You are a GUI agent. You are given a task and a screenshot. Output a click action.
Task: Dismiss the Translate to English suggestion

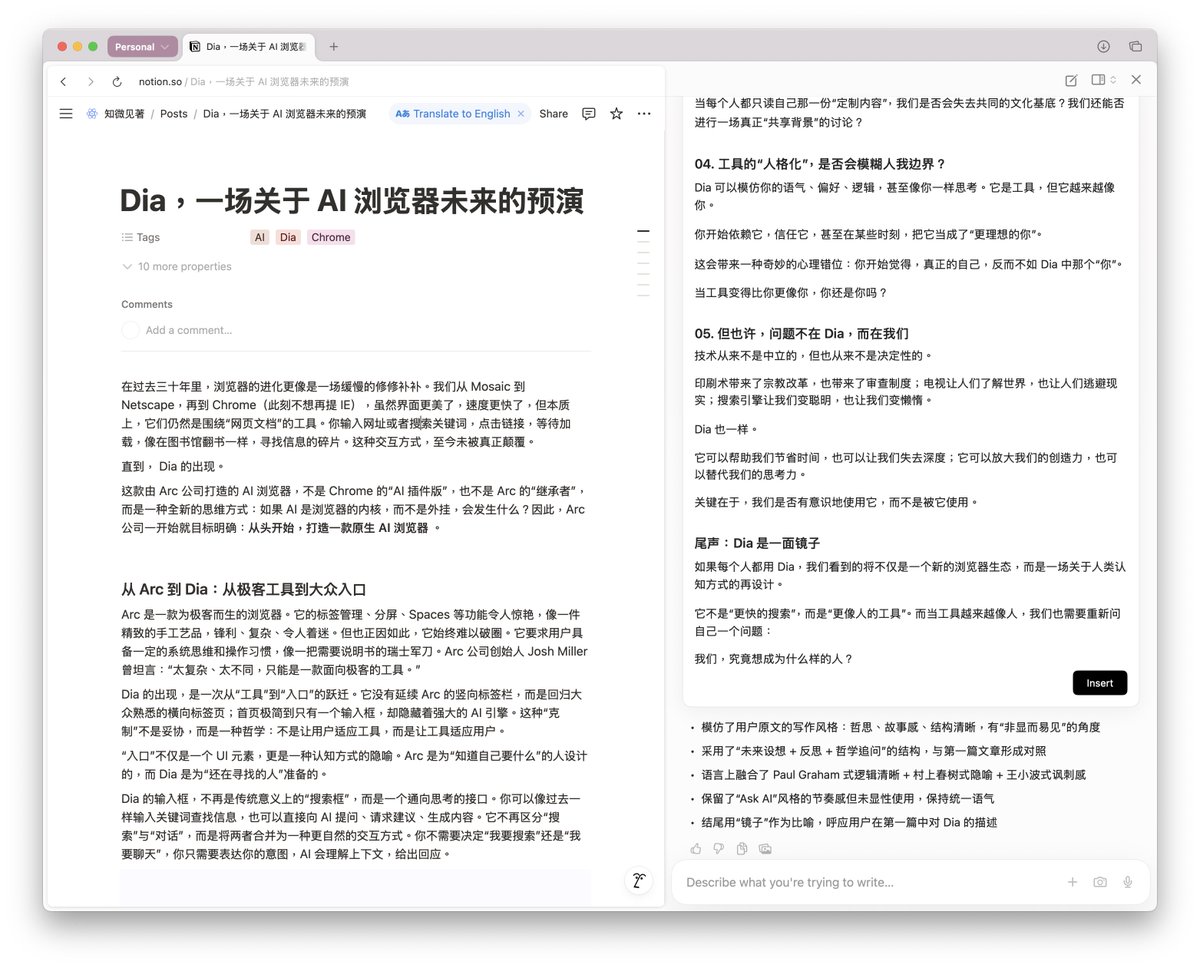pyautogui.click(x=521, y=114)
